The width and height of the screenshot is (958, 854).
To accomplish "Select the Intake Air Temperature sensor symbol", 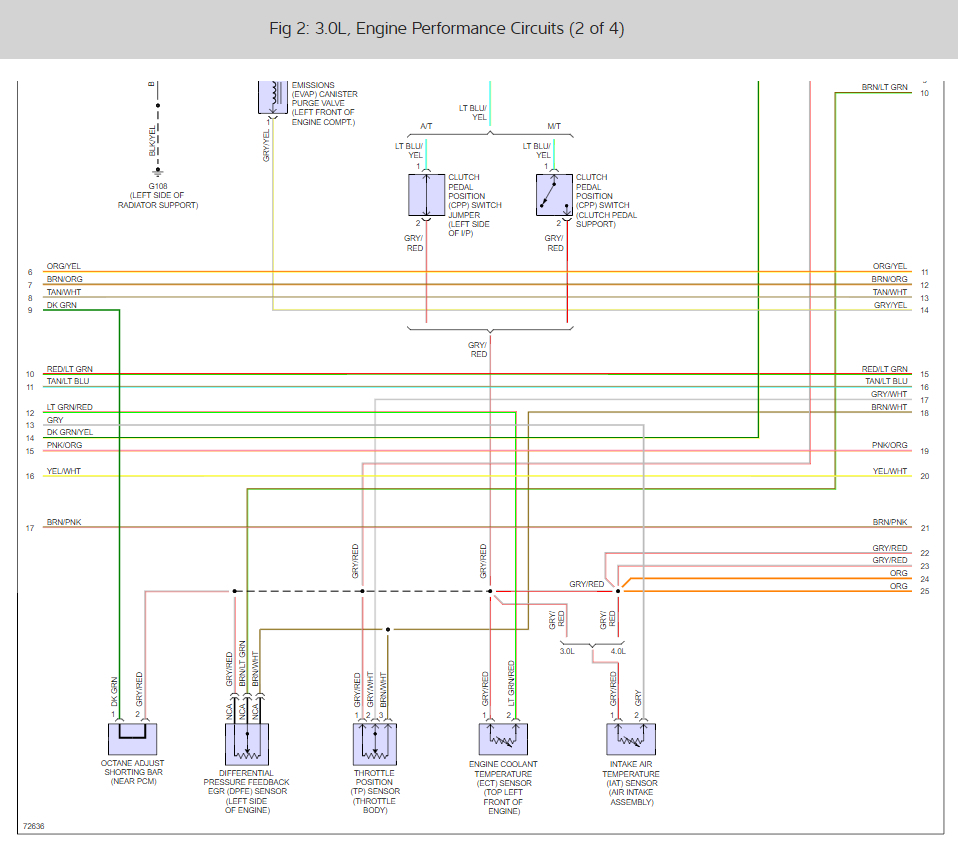I will click(631, 739).
